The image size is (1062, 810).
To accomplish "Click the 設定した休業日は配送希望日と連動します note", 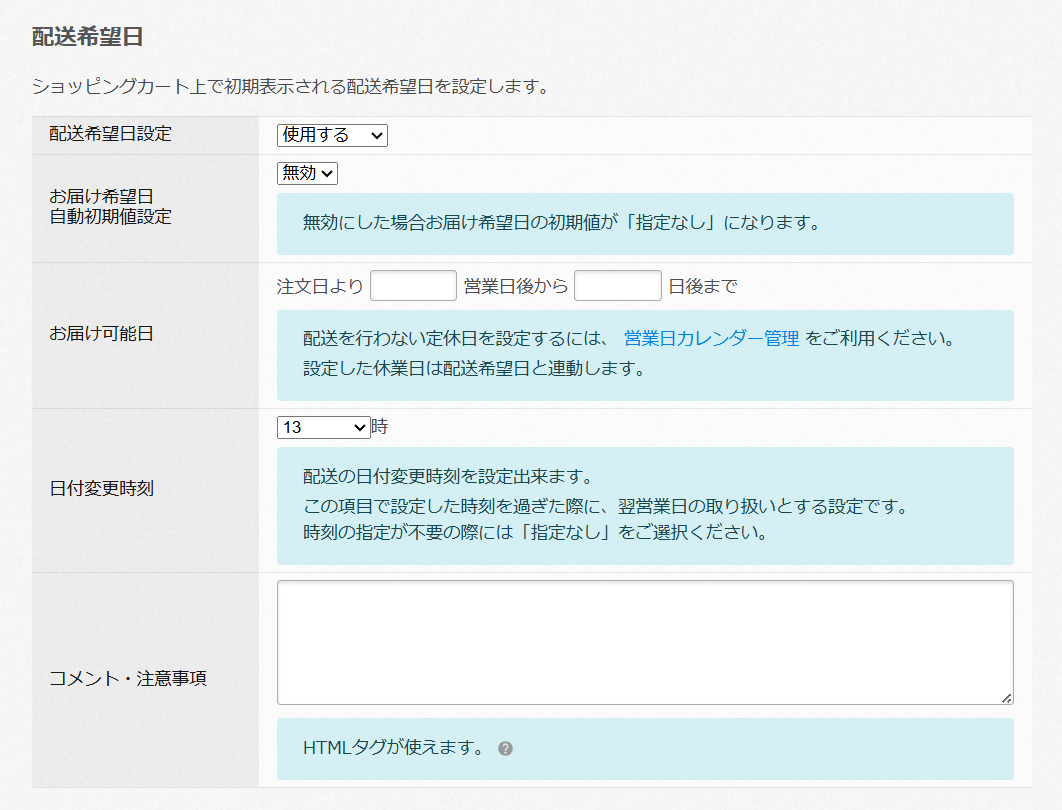I will click(472, 368).
